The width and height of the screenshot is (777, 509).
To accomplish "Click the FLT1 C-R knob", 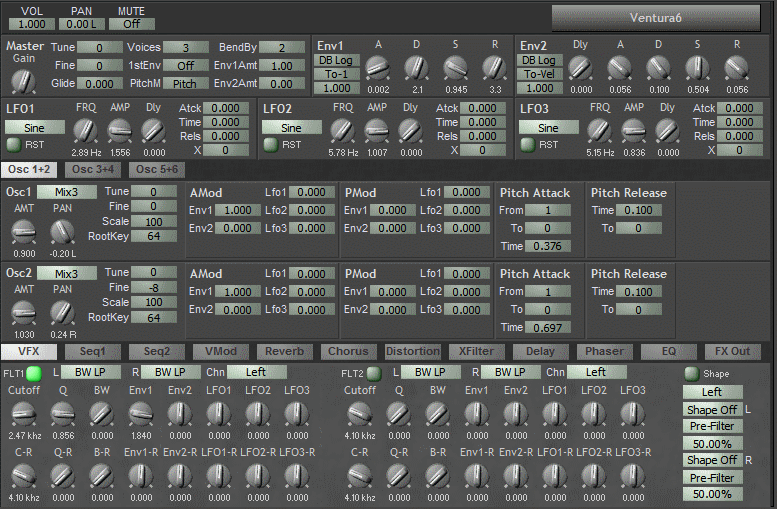I will (x=24, y=476).
